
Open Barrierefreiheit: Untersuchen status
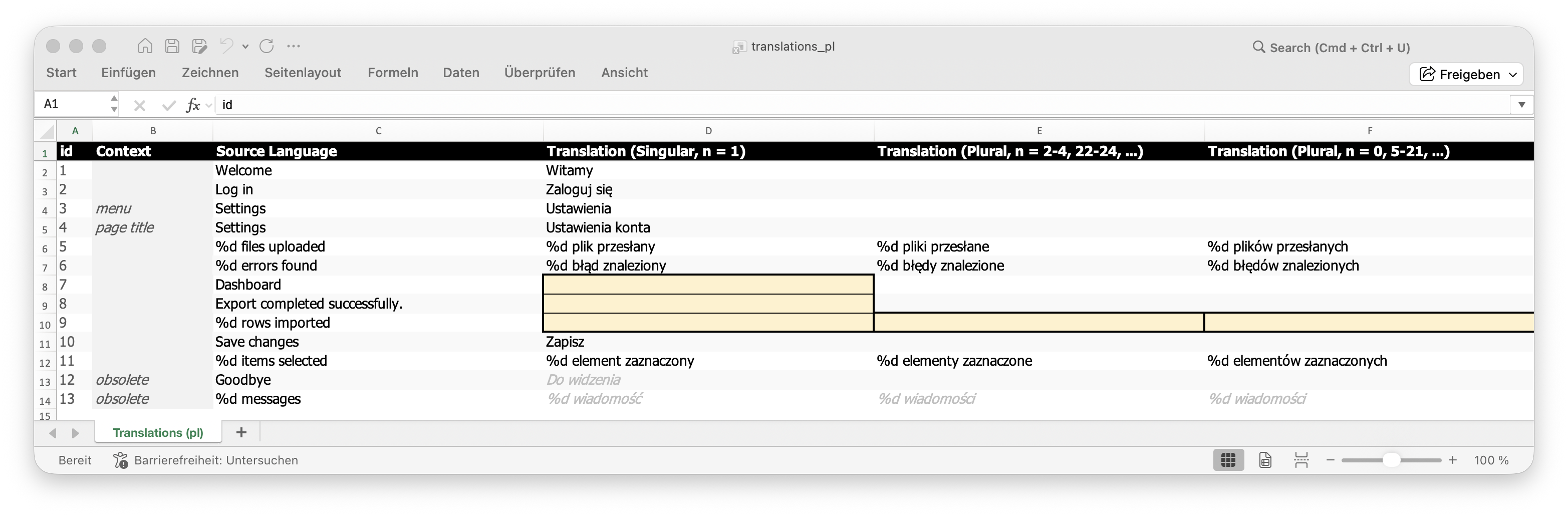pos(216,460)
